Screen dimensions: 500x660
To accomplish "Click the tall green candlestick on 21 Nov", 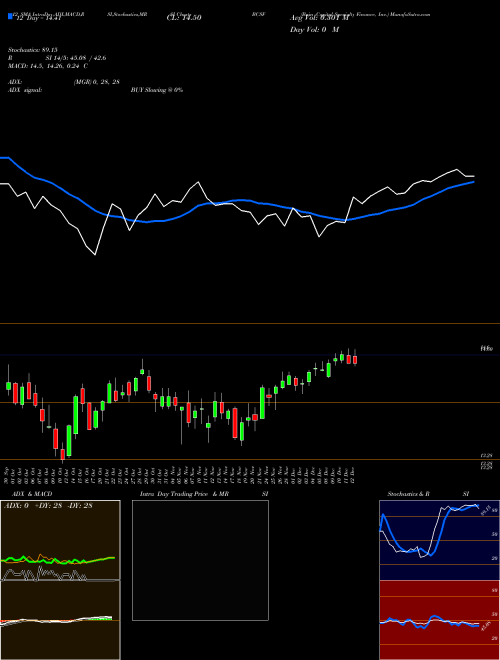I will (x=262, y=403).
